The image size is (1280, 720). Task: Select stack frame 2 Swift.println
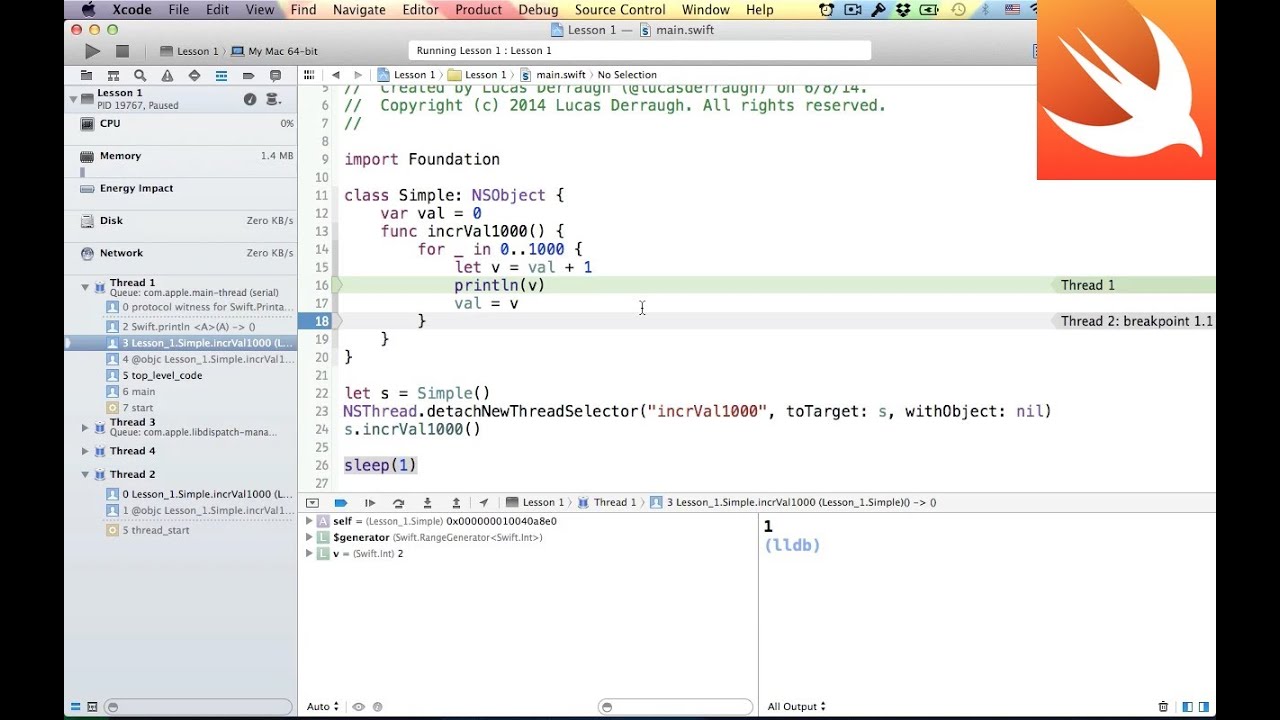(x=181, y=327)
